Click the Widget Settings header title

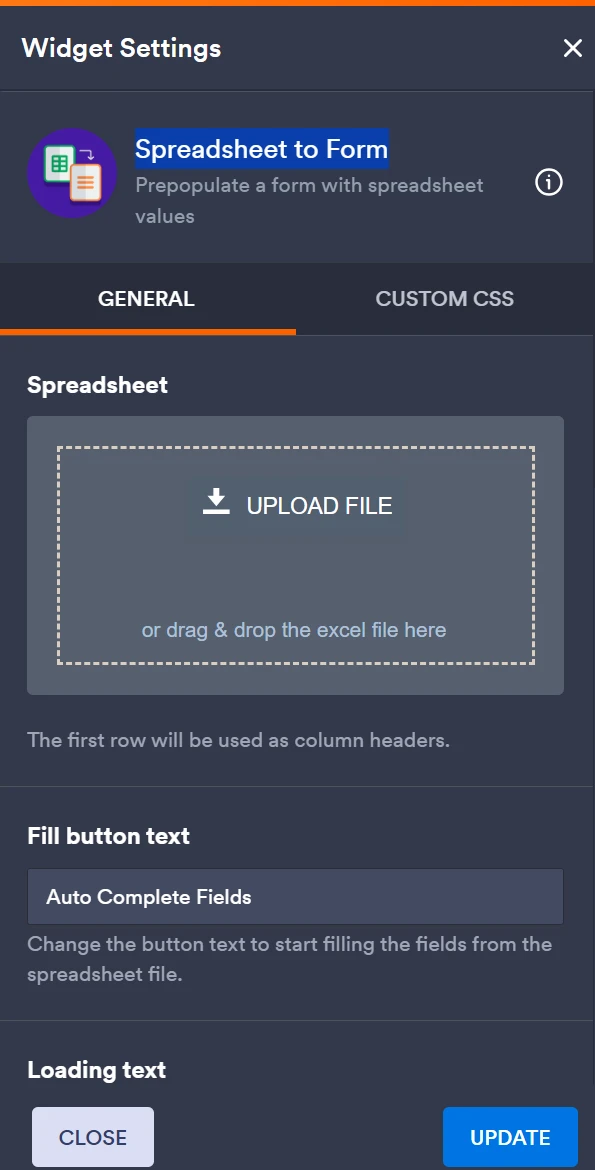(x=120, y=48)
